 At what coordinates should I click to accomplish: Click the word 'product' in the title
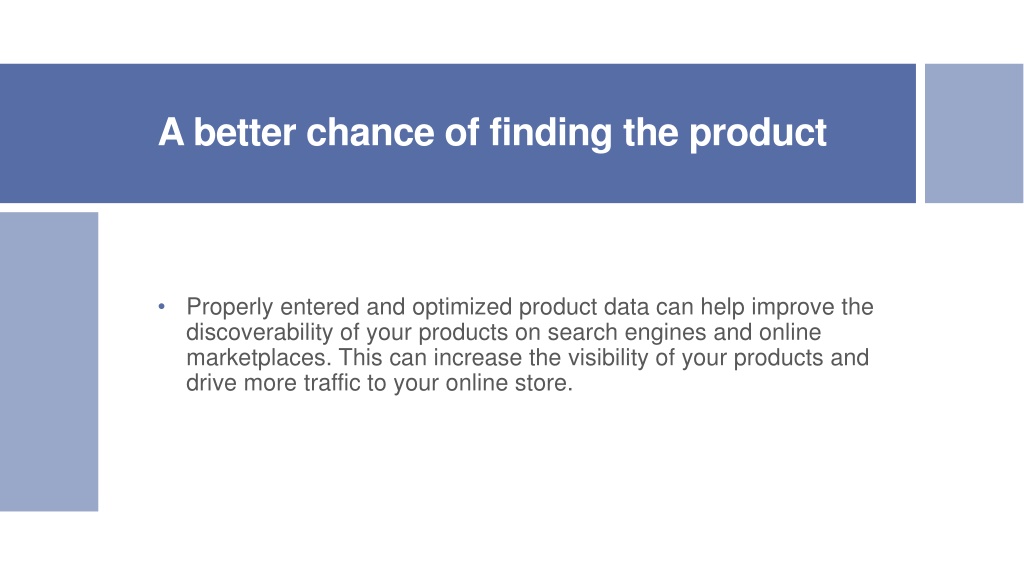758,133
